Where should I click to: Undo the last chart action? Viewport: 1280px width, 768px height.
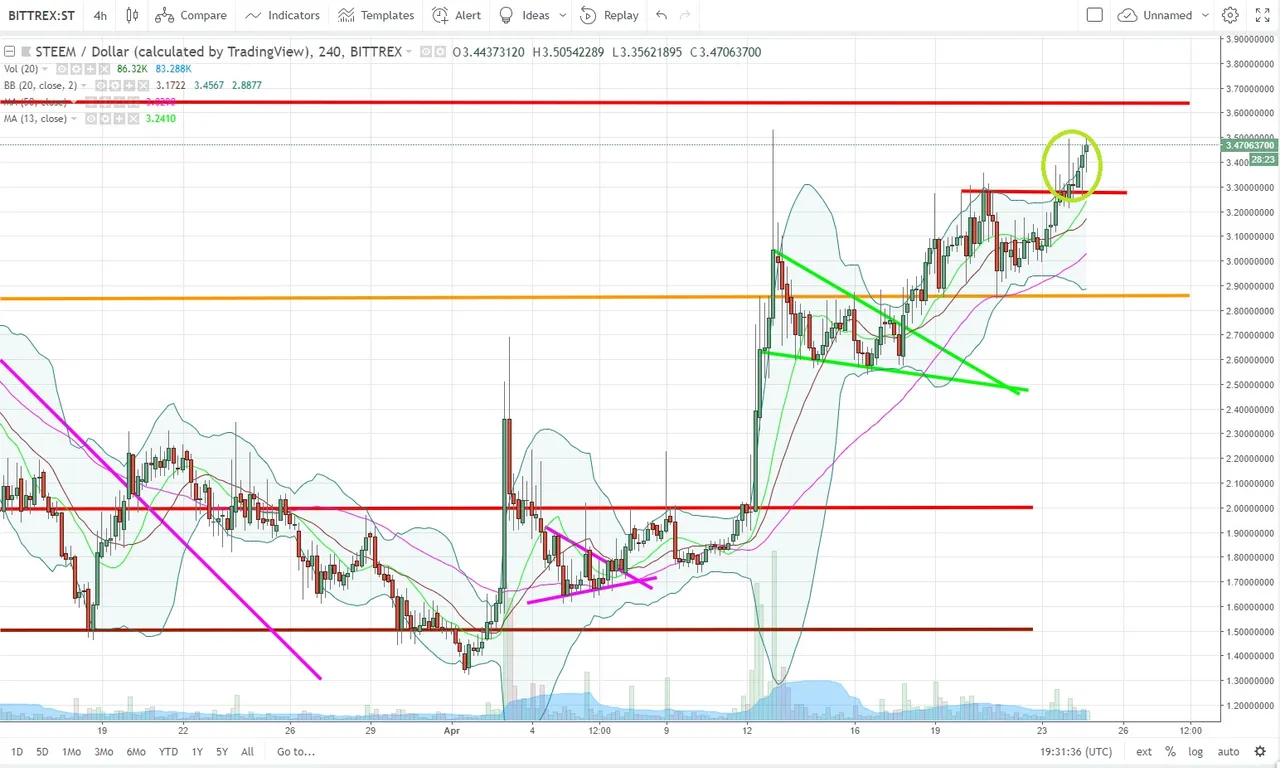662,15
